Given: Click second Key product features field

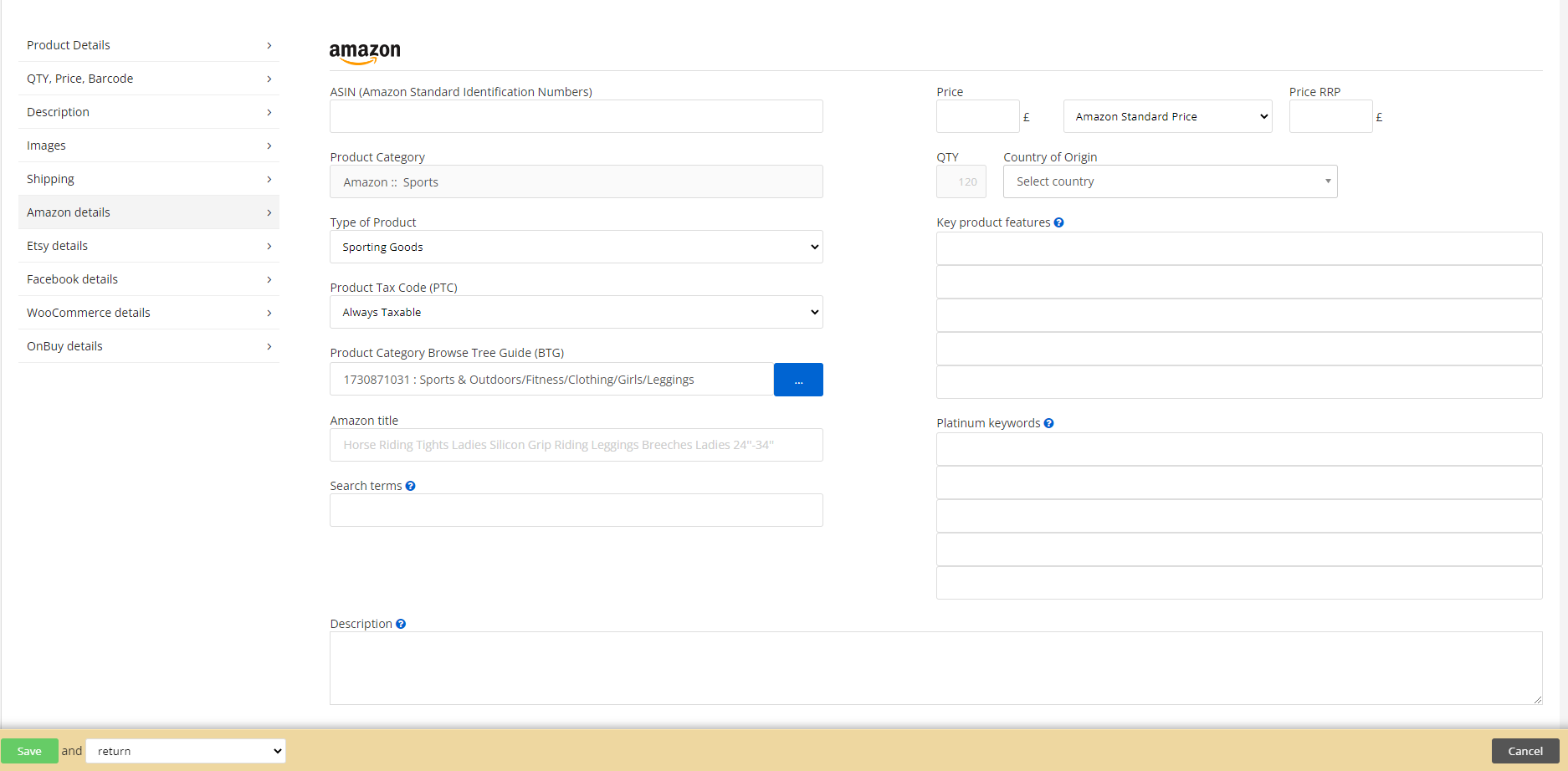Looking at the screenshot, I should tap(1239, 282).
